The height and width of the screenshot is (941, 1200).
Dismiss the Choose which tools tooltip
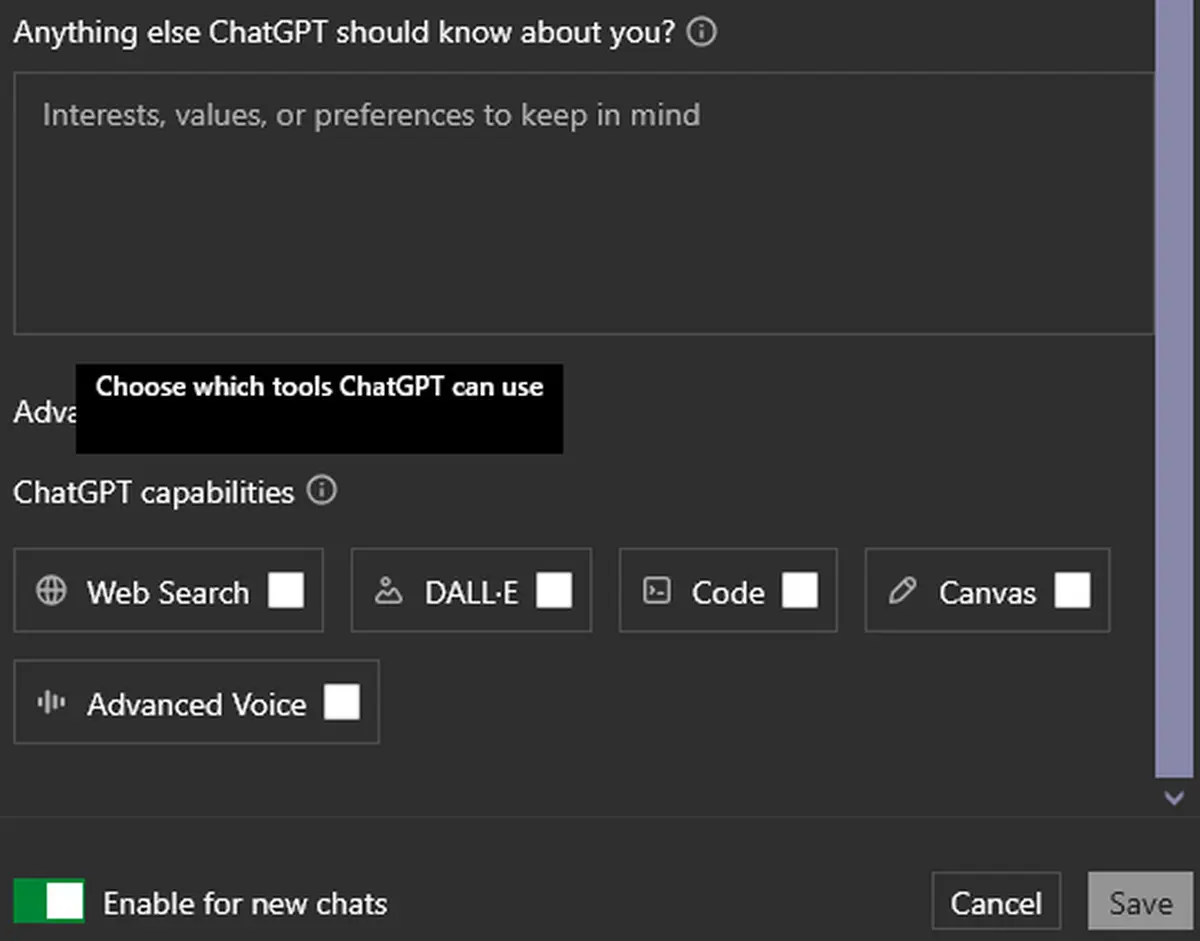click(x=319, y=408)
